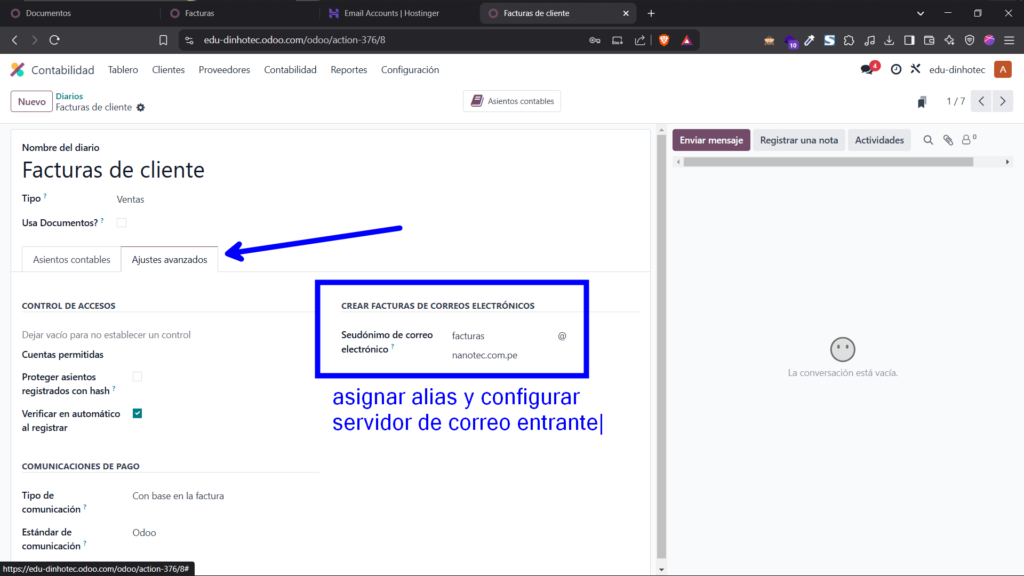The width and height of the screenshot is (1024, 576).
Task: Toggle browser sidebar panel icon
Action: tap(909, 40)
